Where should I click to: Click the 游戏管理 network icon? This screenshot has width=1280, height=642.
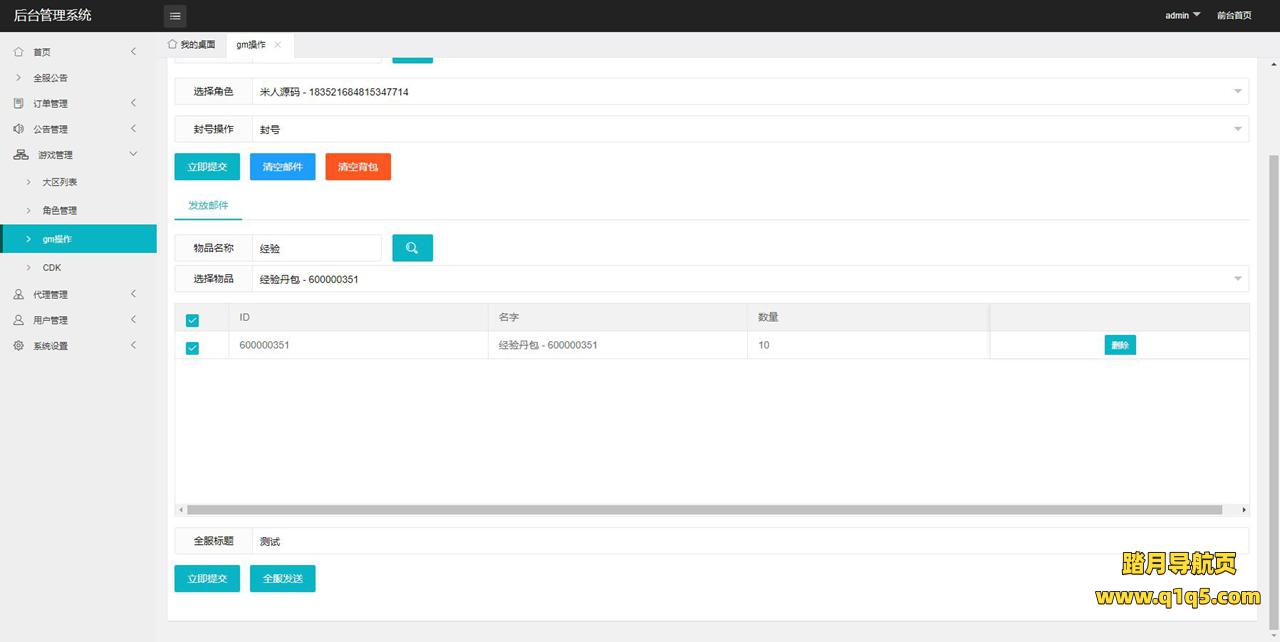[21, 155]
